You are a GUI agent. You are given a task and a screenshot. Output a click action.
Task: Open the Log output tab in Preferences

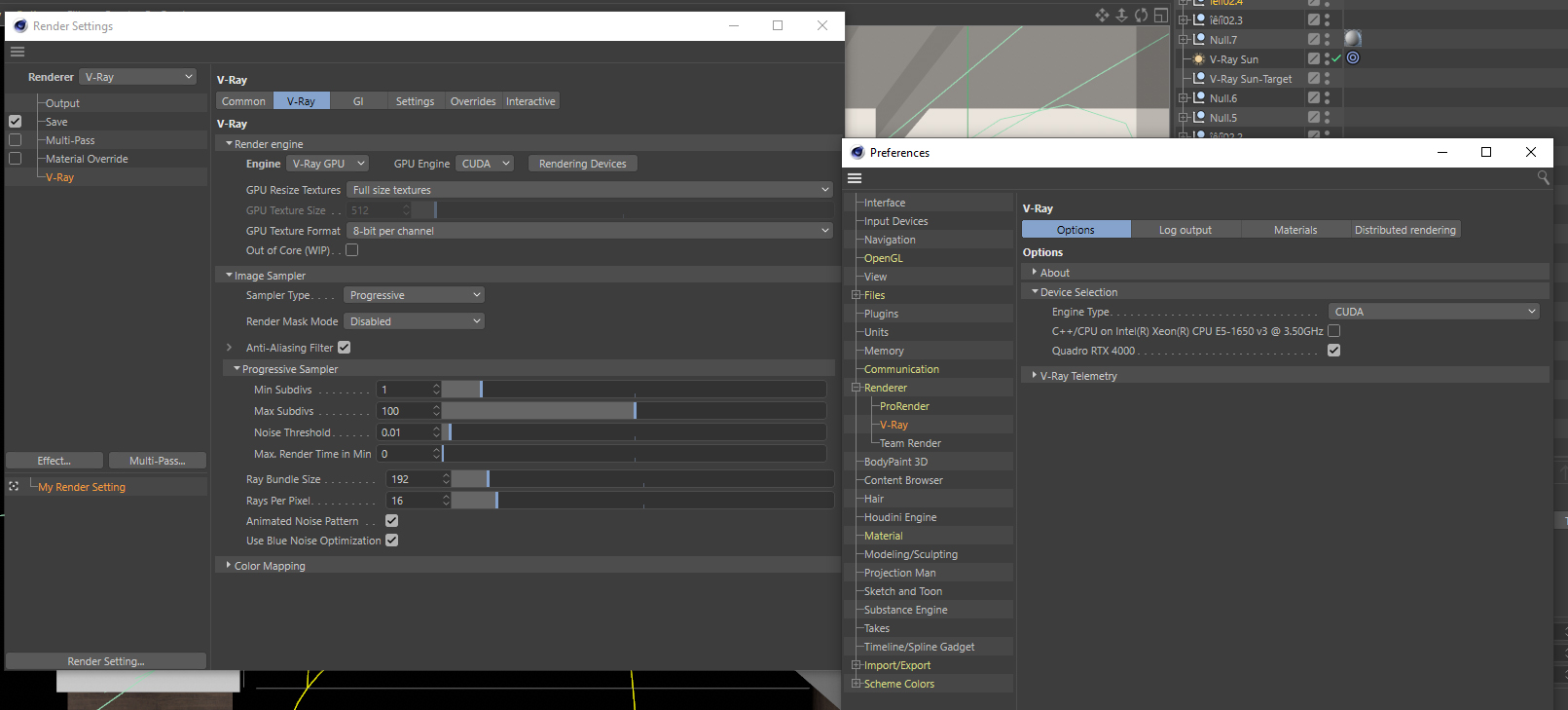[1185, 230]
